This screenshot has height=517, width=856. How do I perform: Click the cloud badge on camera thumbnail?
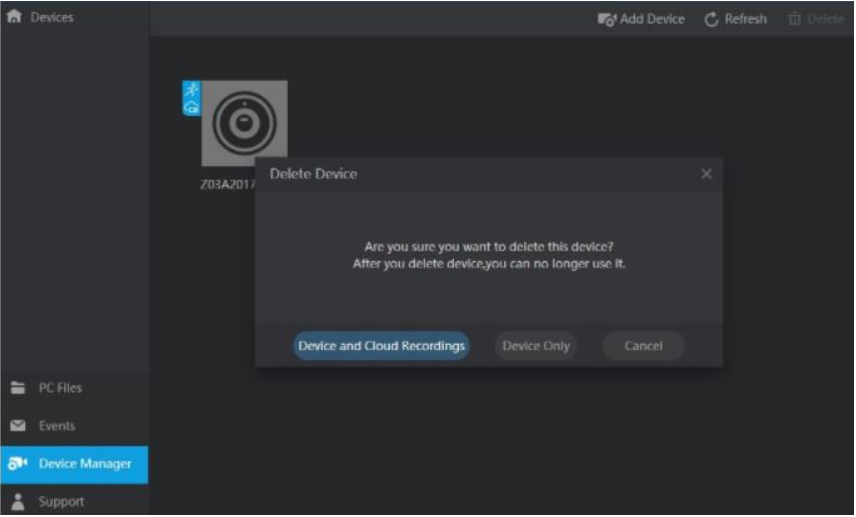(192, 107)
